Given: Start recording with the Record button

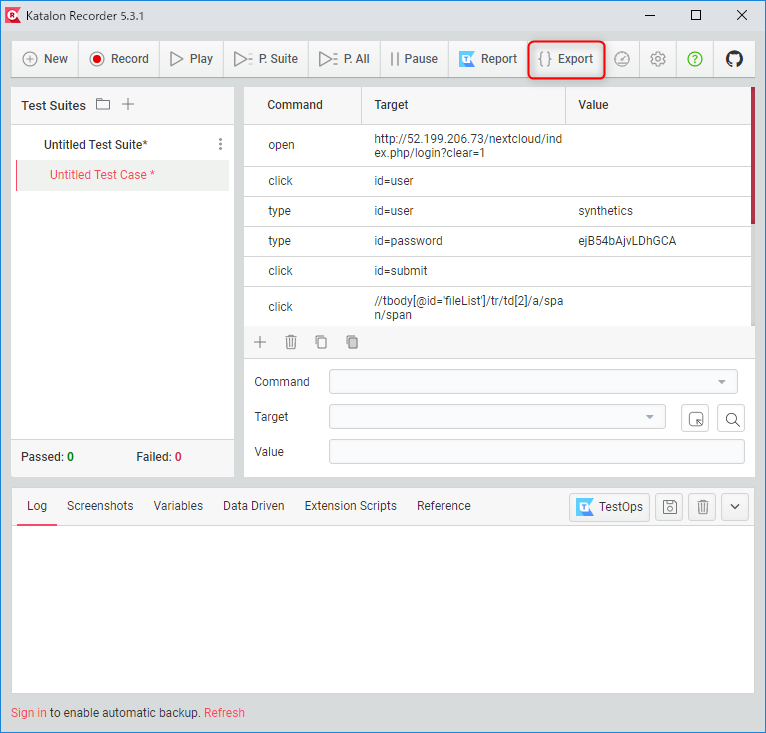Looking at the screenshot, I should coord(119,59).
